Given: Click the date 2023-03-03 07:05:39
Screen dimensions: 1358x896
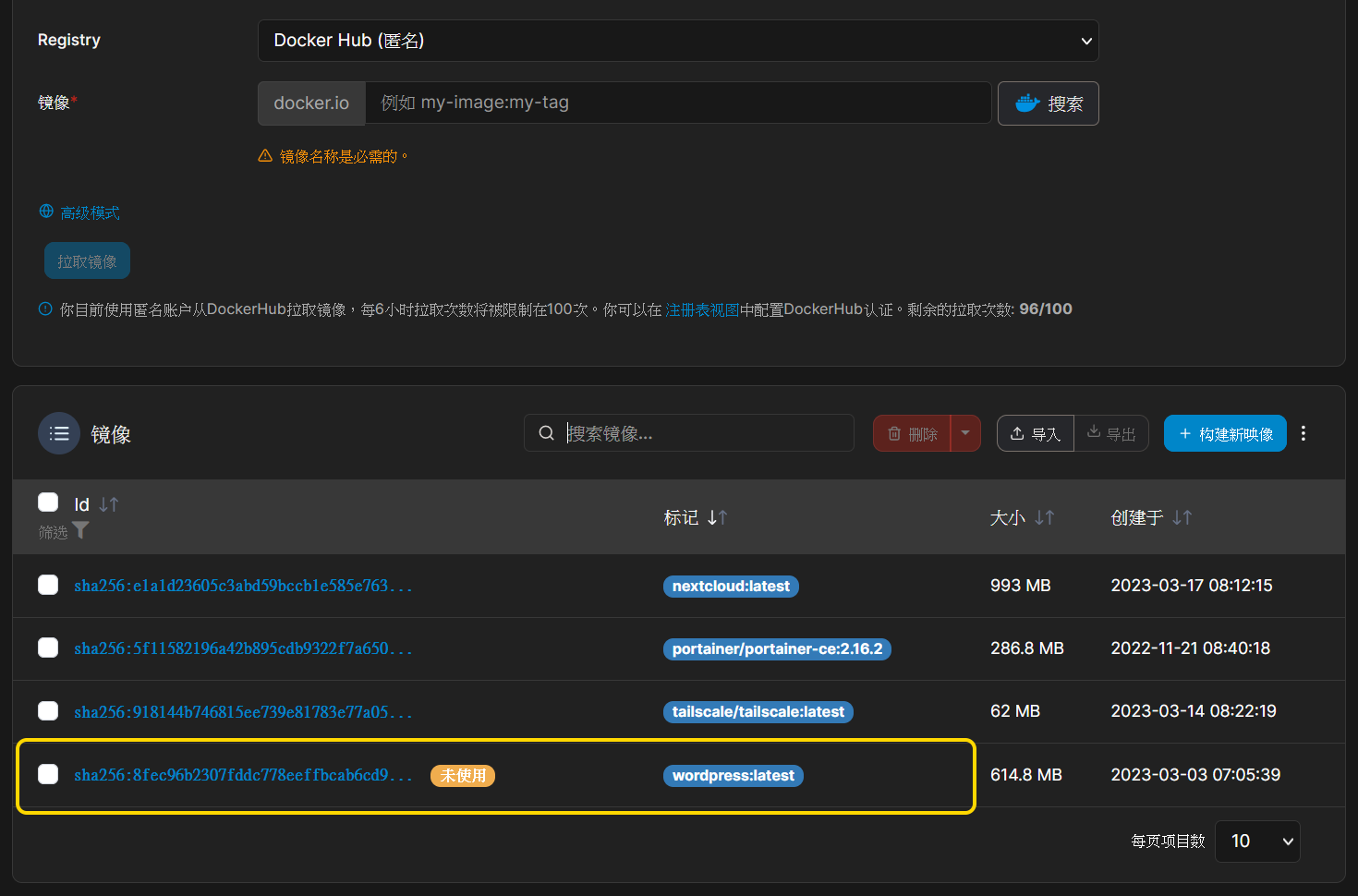Looking at the screenshot, I should point(1195,775).
